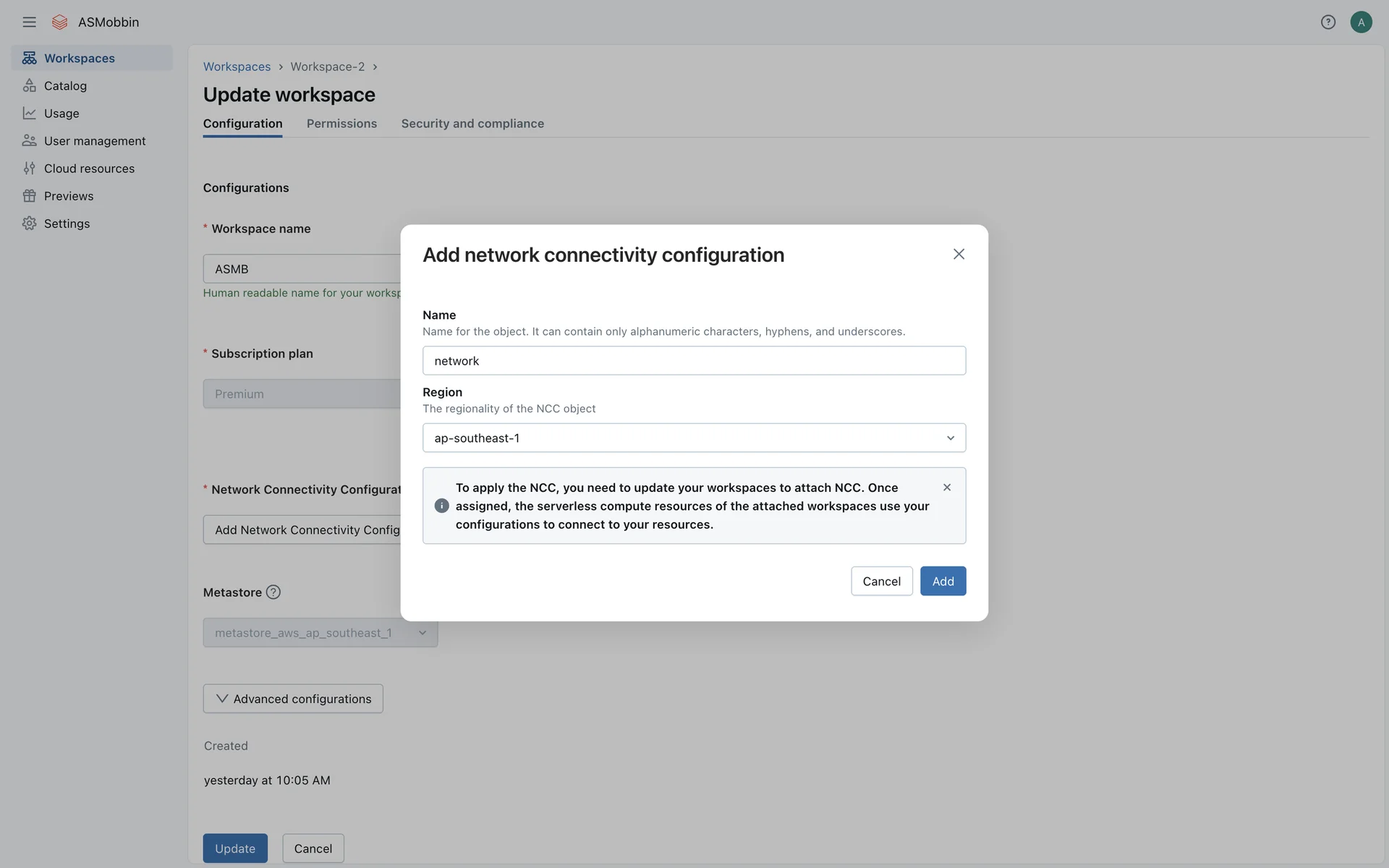This screenshot has width=1389, height=868.
Task: Open the Region dropdown ap-southeast-1
Action: pos(694,438)
